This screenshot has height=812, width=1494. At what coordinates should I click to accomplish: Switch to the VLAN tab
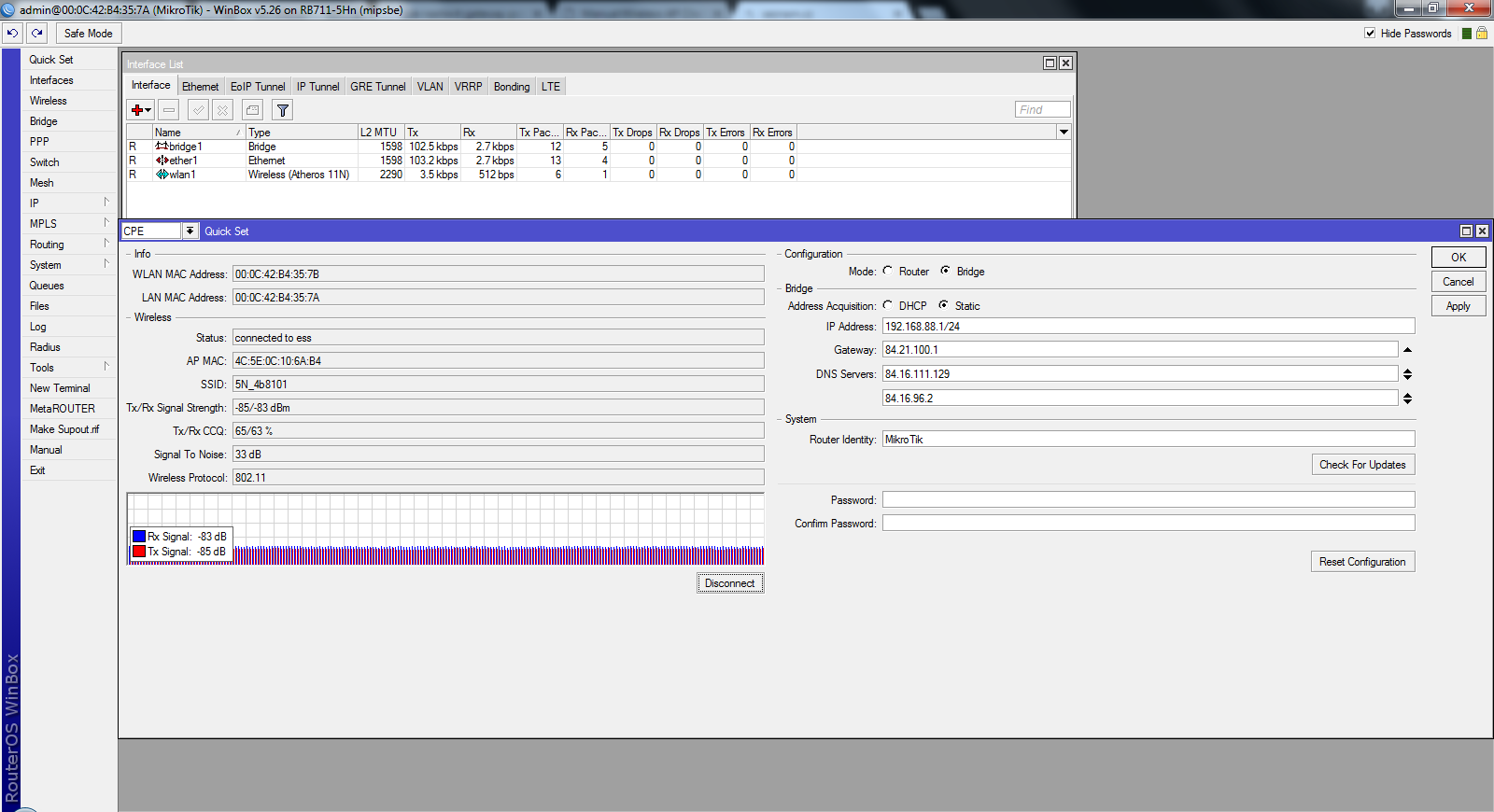click(x=430, y=86)
